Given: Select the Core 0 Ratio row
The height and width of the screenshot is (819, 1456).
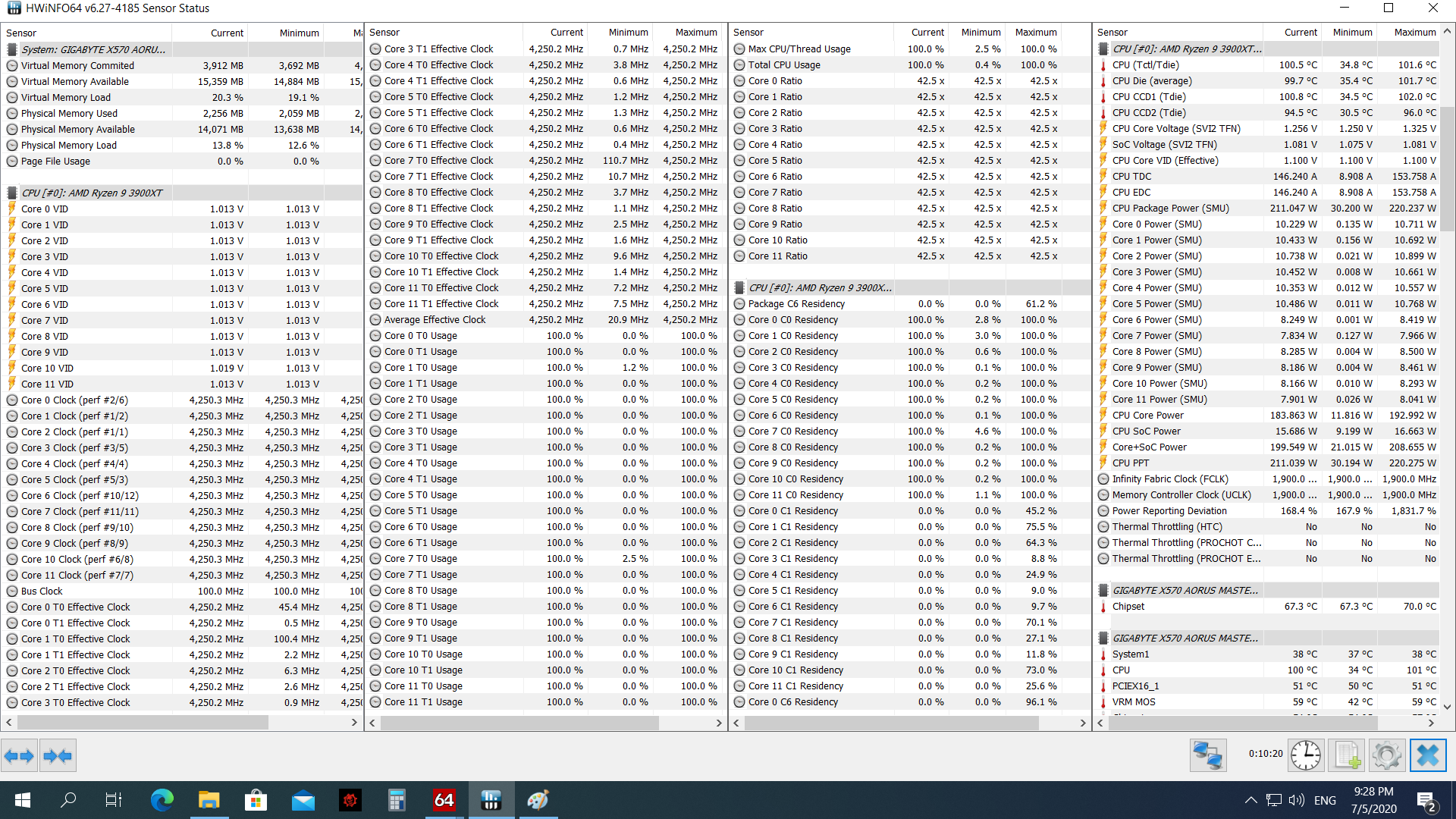Looking at the screenshot, I should point(909,81).
